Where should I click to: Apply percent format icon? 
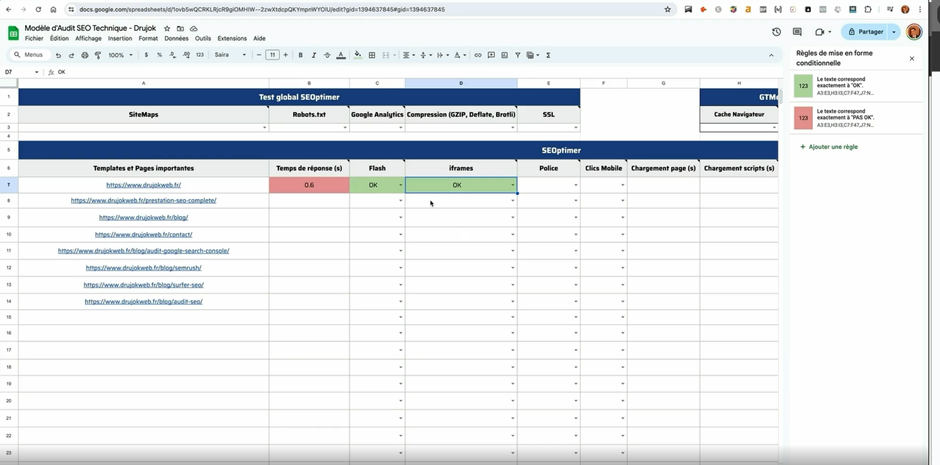tap(159, 55)
